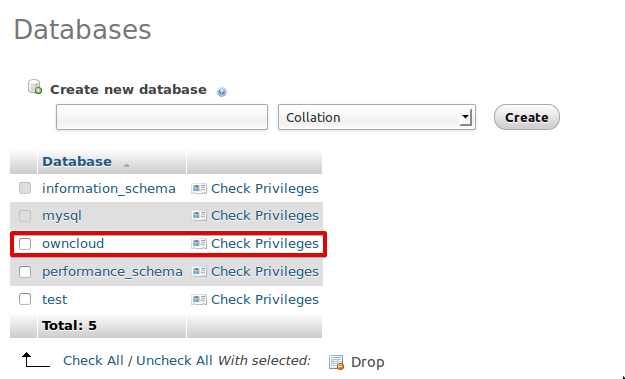The image size is (625, 379).
Task: Click Check All link
Action: (93, 360)
